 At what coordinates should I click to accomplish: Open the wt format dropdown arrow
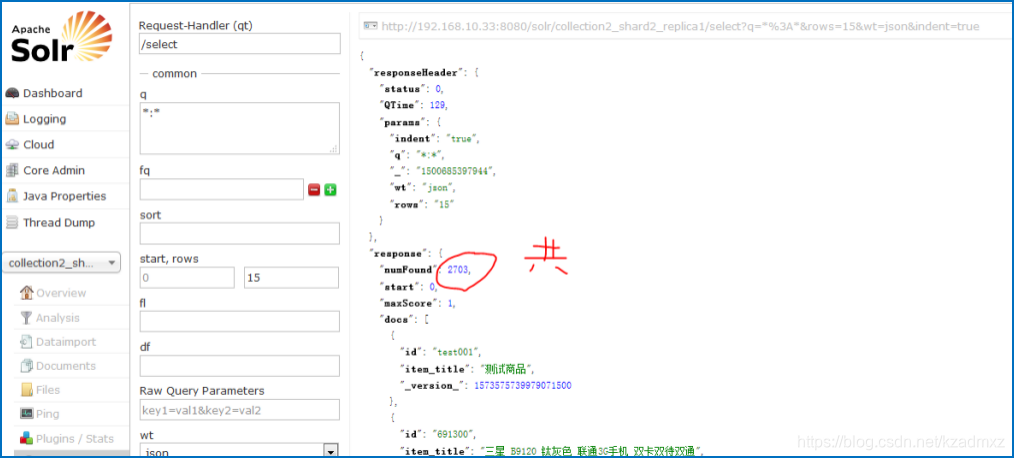pyautogui.click(x=330, y=452)
